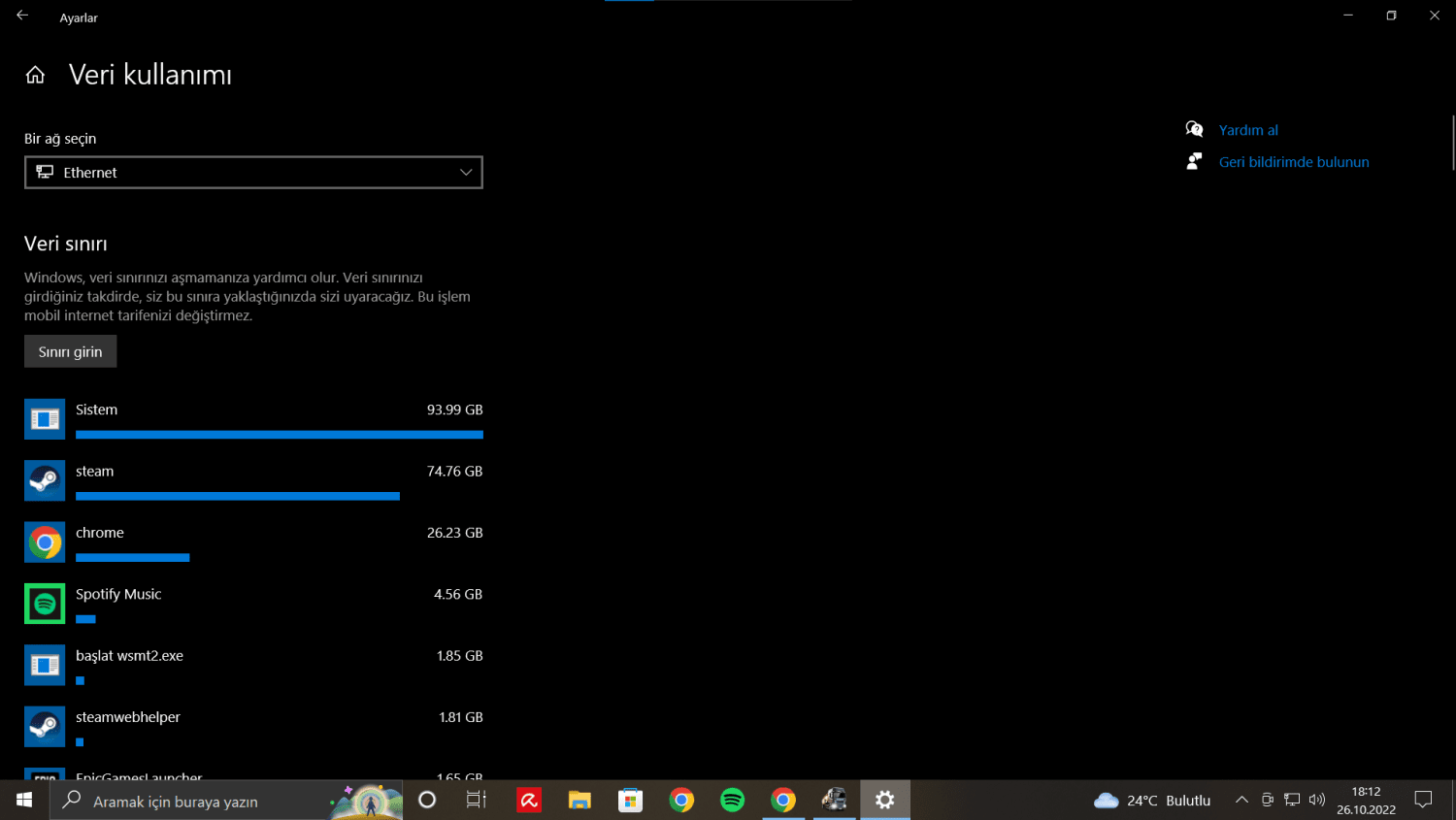This screenshot has height=820, width=1456.
Task: Click the Home icon beside Veri kullanımı
Action: 35,75
